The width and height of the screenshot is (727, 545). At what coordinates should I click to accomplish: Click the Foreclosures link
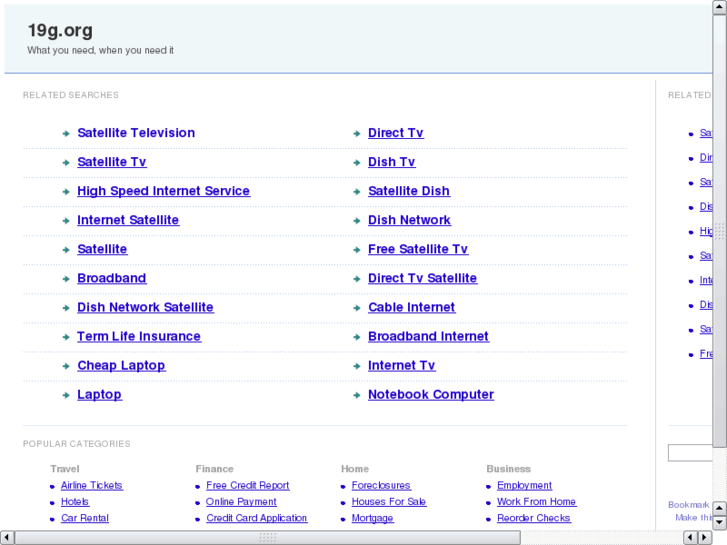tap(381, 486)
